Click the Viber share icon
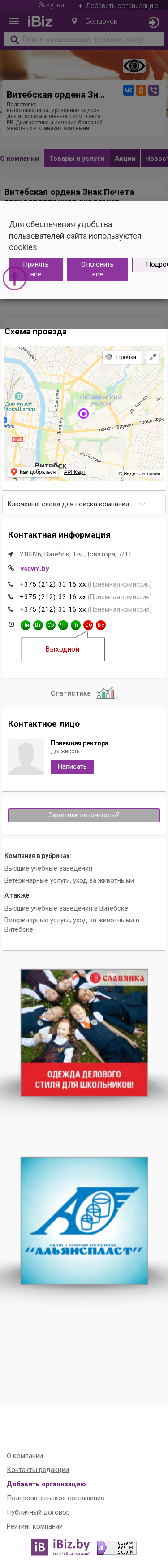 point(154,90)
